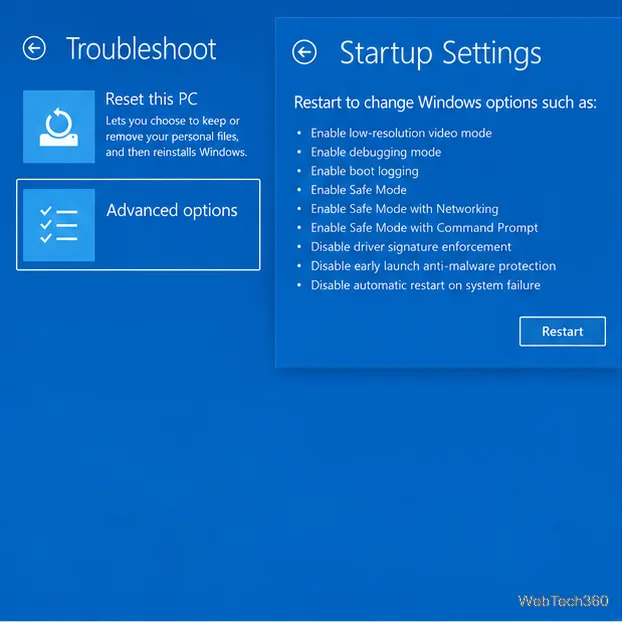Click the Reset this PC icon tile
The height and width of the screenshot is (622, 622).
click(59, 127)
